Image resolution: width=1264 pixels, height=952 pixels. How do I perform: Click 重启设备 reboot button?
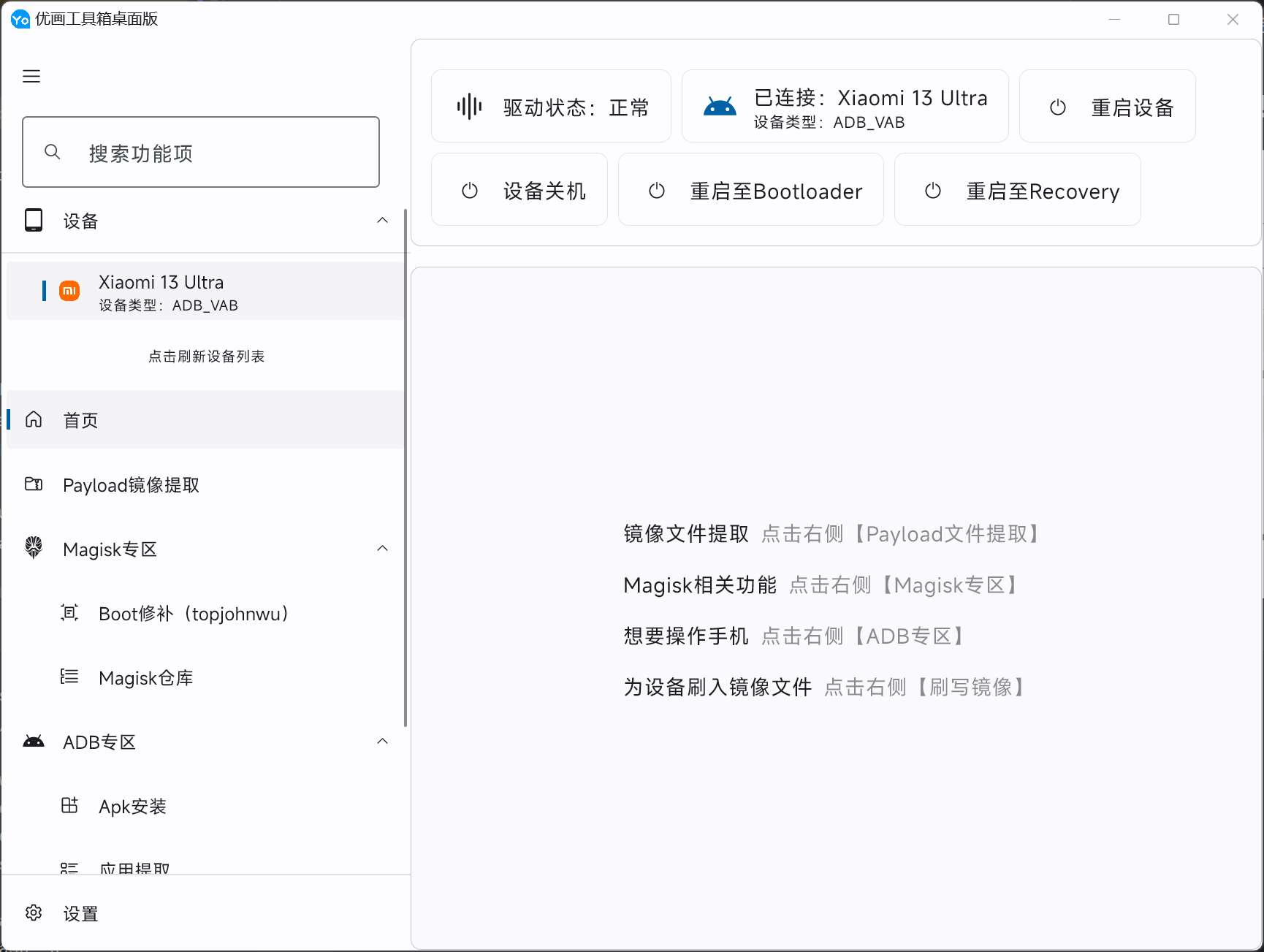click(x=1107, y=106)
